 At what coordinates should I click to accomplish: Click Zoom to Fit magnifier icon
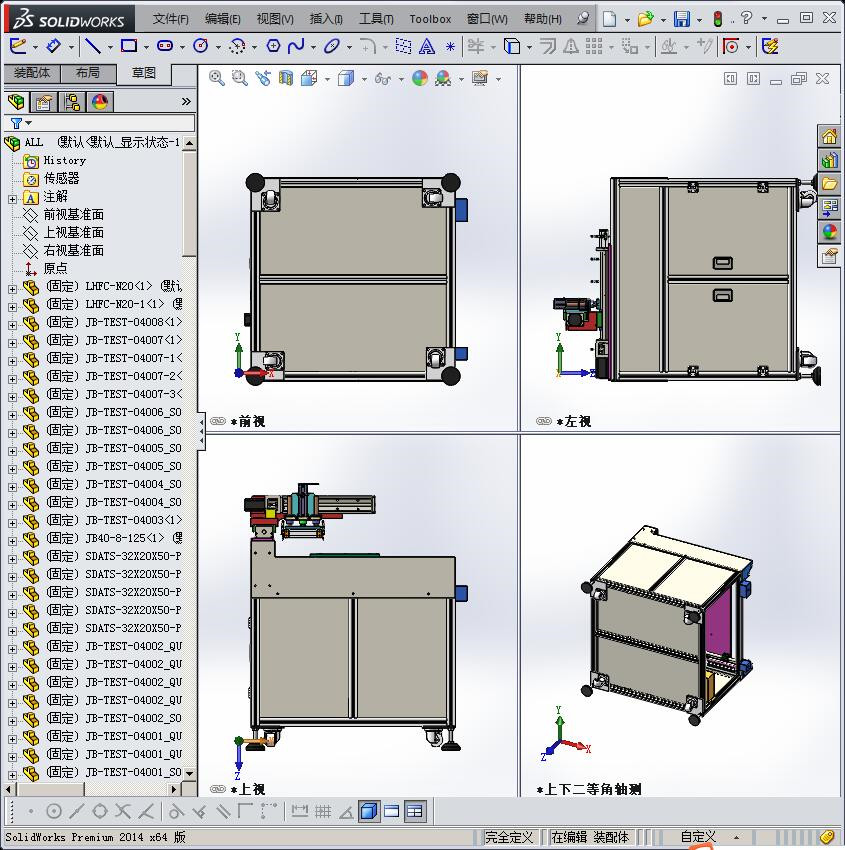(217, 78)
